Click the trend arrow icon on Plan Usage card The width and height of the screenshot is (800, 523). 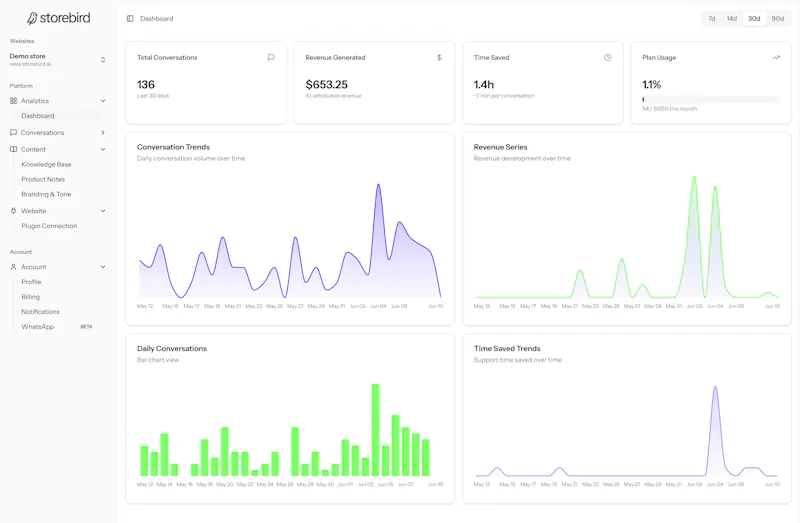pyautogui.click(x=776, y=58)
